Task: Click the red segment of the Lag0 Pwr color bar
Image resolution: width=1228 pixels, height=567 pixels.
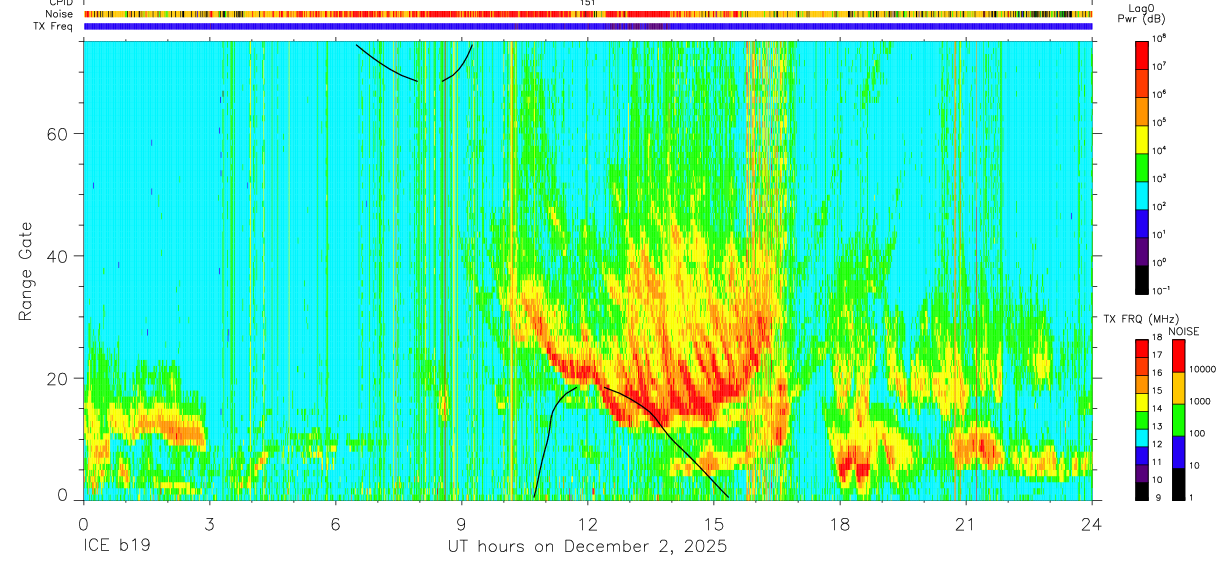Action: tap(1142, 55)
